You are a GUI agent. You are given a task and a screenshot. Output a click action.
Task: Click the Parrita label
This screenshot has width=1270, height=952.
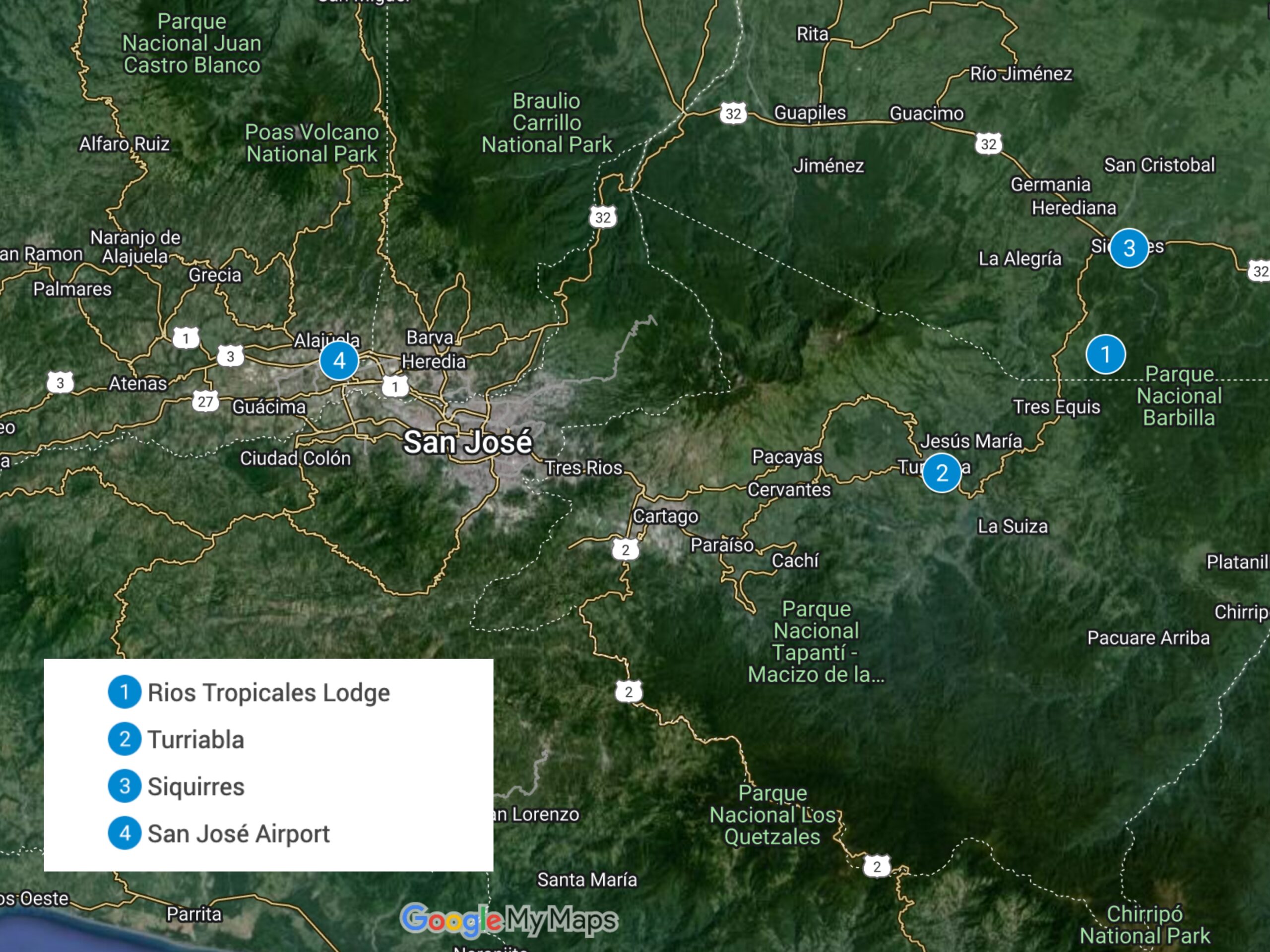point(193,914)
